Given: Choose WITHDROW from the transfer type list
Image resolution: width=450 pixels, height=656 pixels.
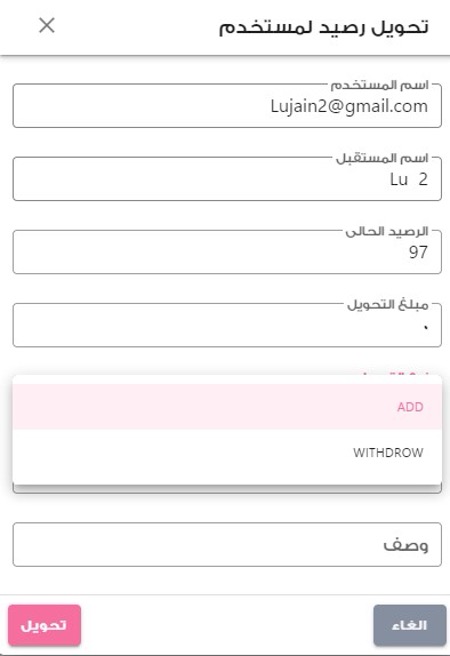Looking at the screenshot, I should 227,452.
